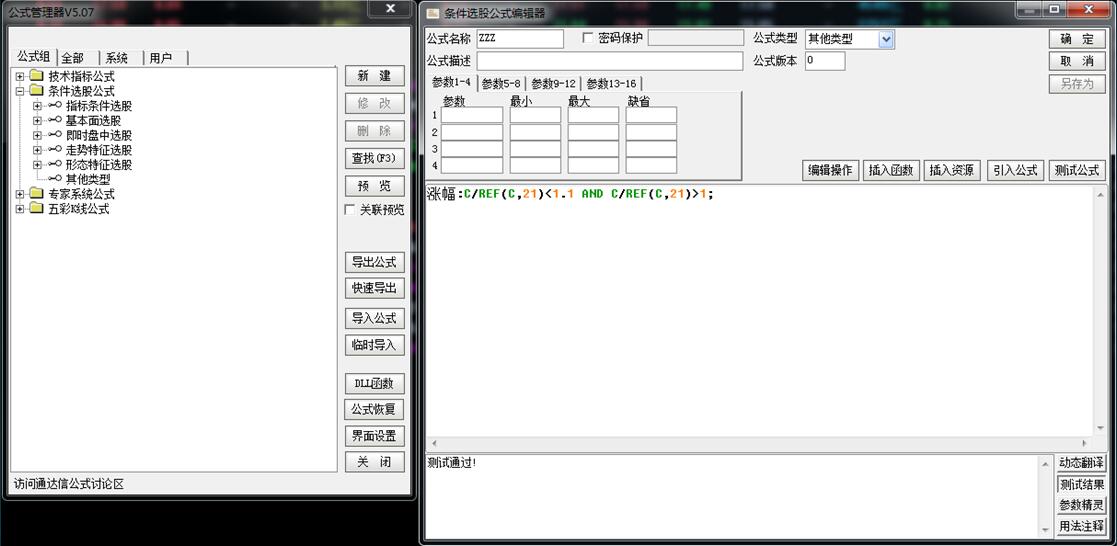Click the 公式版本 input field
The image size is (1117, 546).
click(x=825, y=61)
